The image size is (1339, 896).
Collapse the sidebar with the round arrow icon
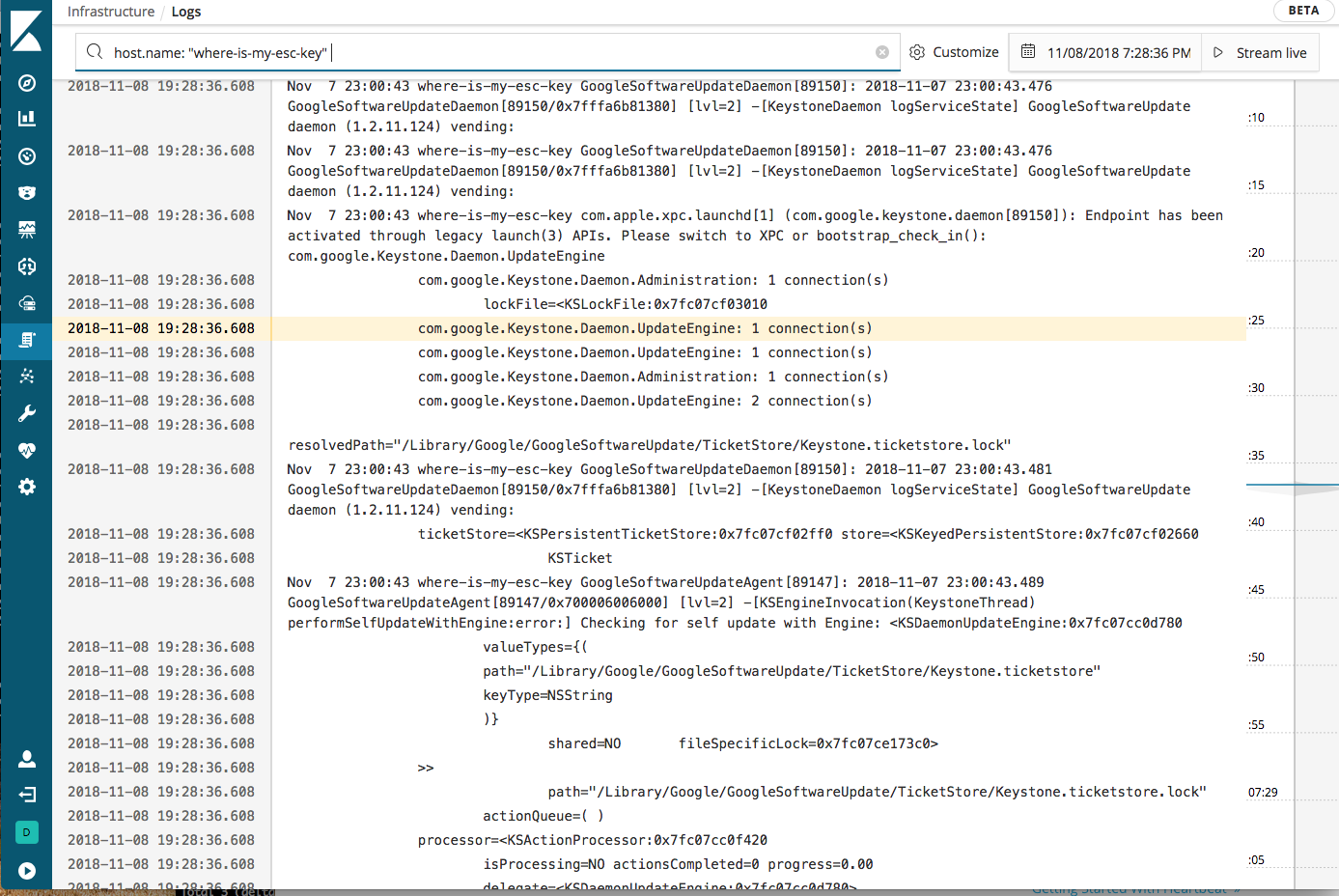tap(27, 871)
